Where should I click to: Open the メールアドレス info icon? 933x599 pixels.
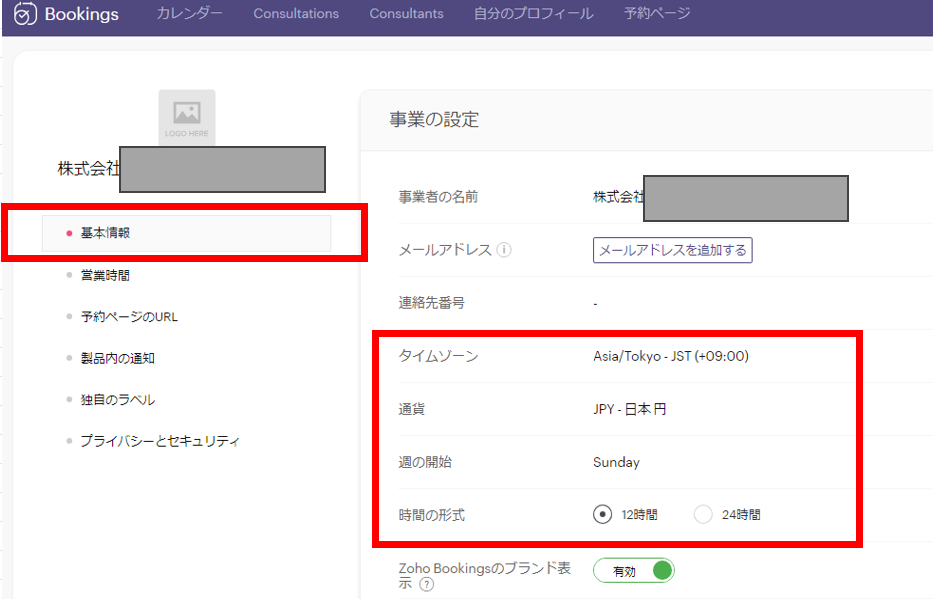tap(504, 250)
